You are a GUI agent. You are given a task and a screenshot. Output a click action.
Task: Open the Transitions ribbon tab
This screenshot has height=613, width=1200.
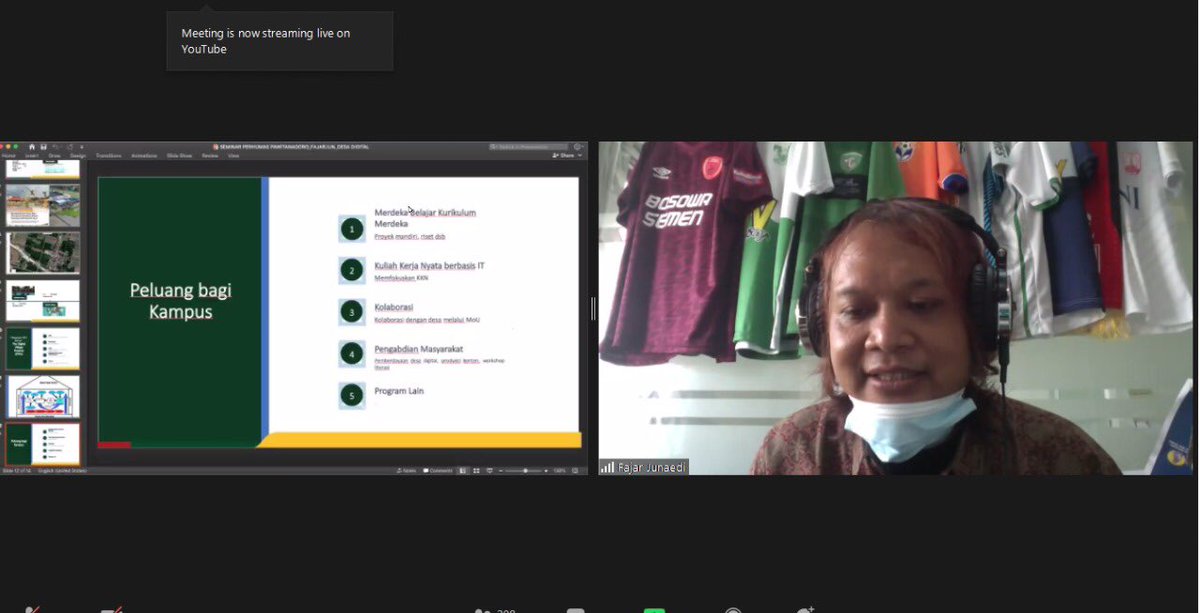108,156
